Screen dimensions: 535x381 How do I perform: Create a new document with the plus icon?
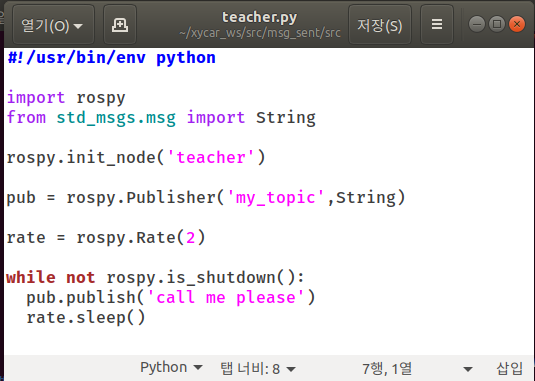click(120, 25)
